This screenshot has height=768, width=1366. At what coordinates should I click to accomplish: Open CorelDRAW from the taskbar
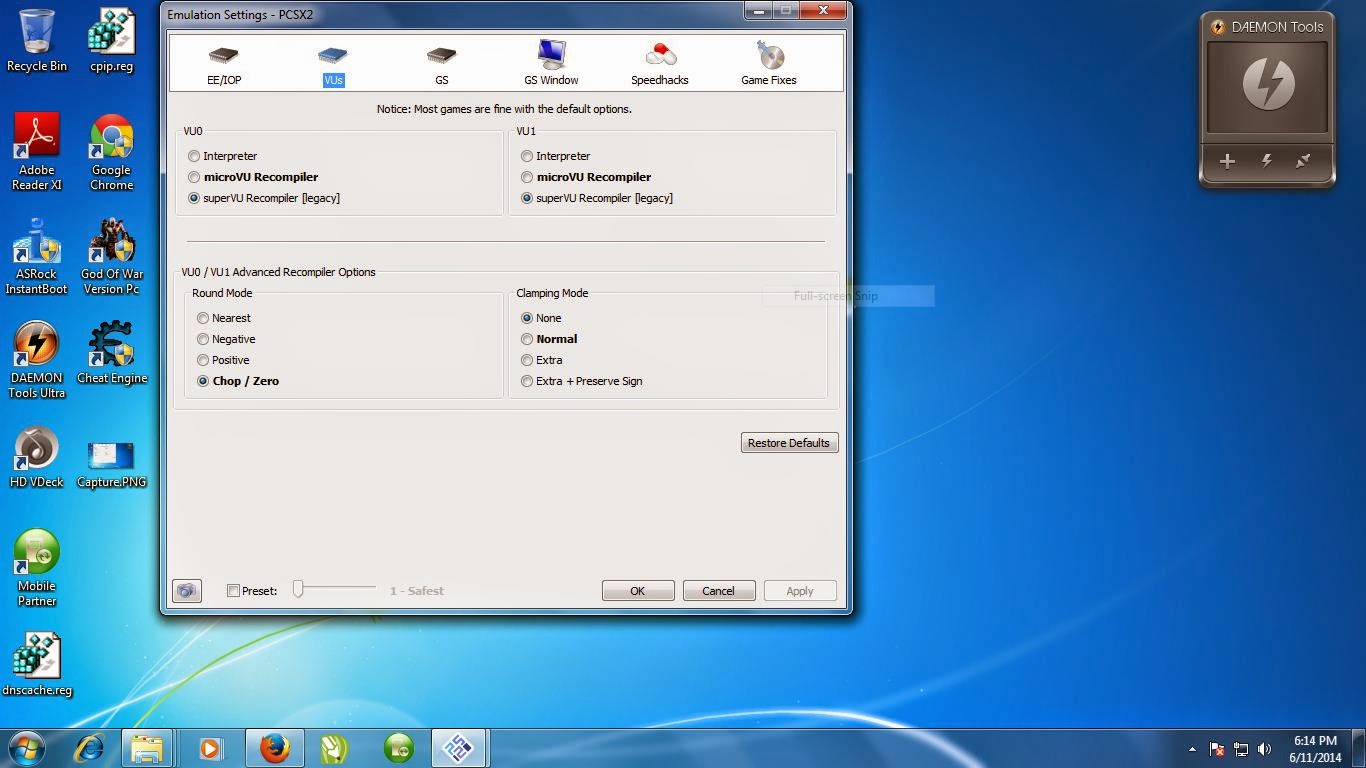point(334,748)
